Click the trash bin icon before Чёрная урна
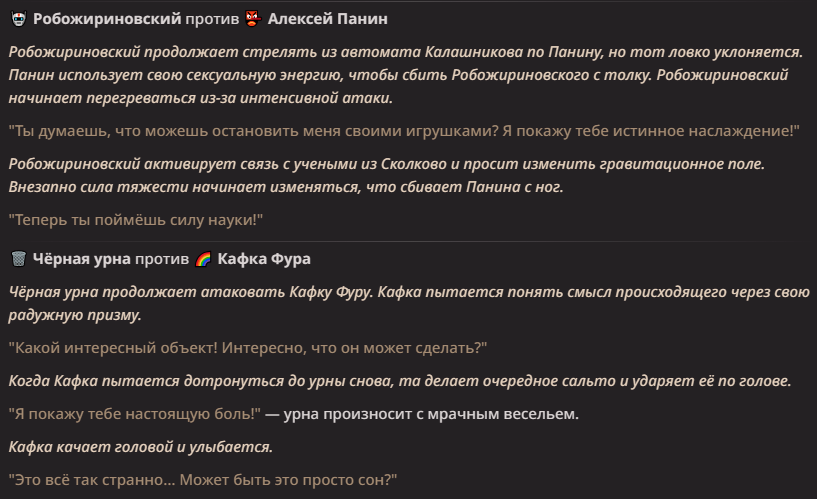817x499 pixels. tap(19, 259)
